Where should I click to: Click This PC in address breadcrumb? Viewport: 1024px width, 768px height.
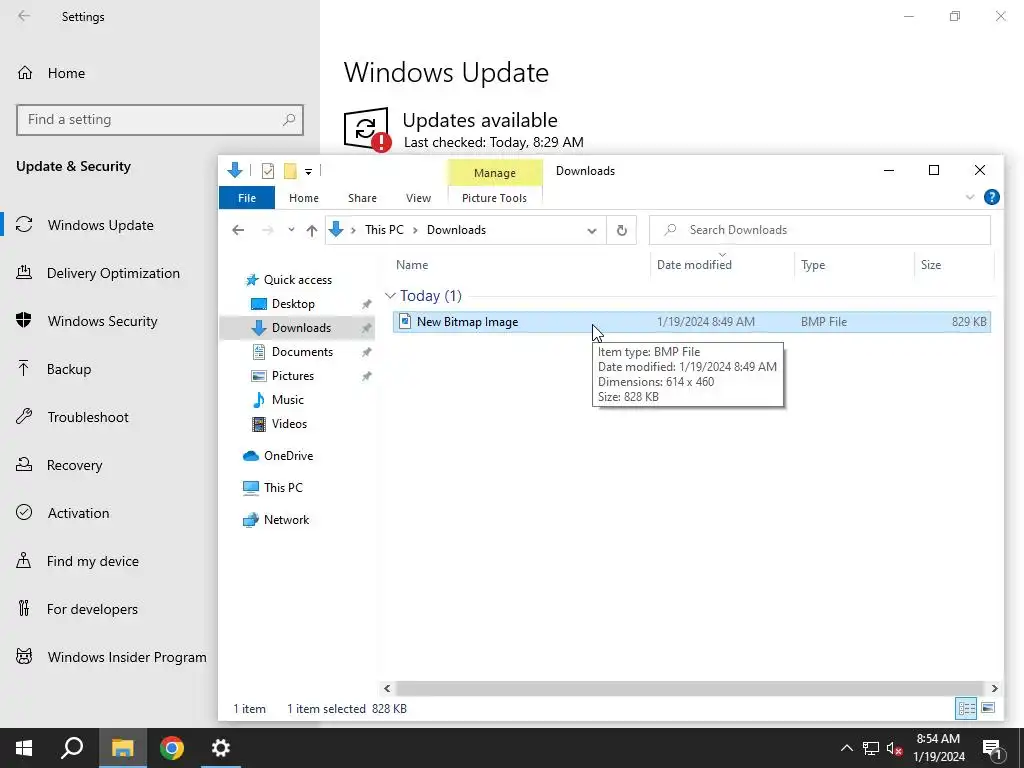click(x=384, y=230)
